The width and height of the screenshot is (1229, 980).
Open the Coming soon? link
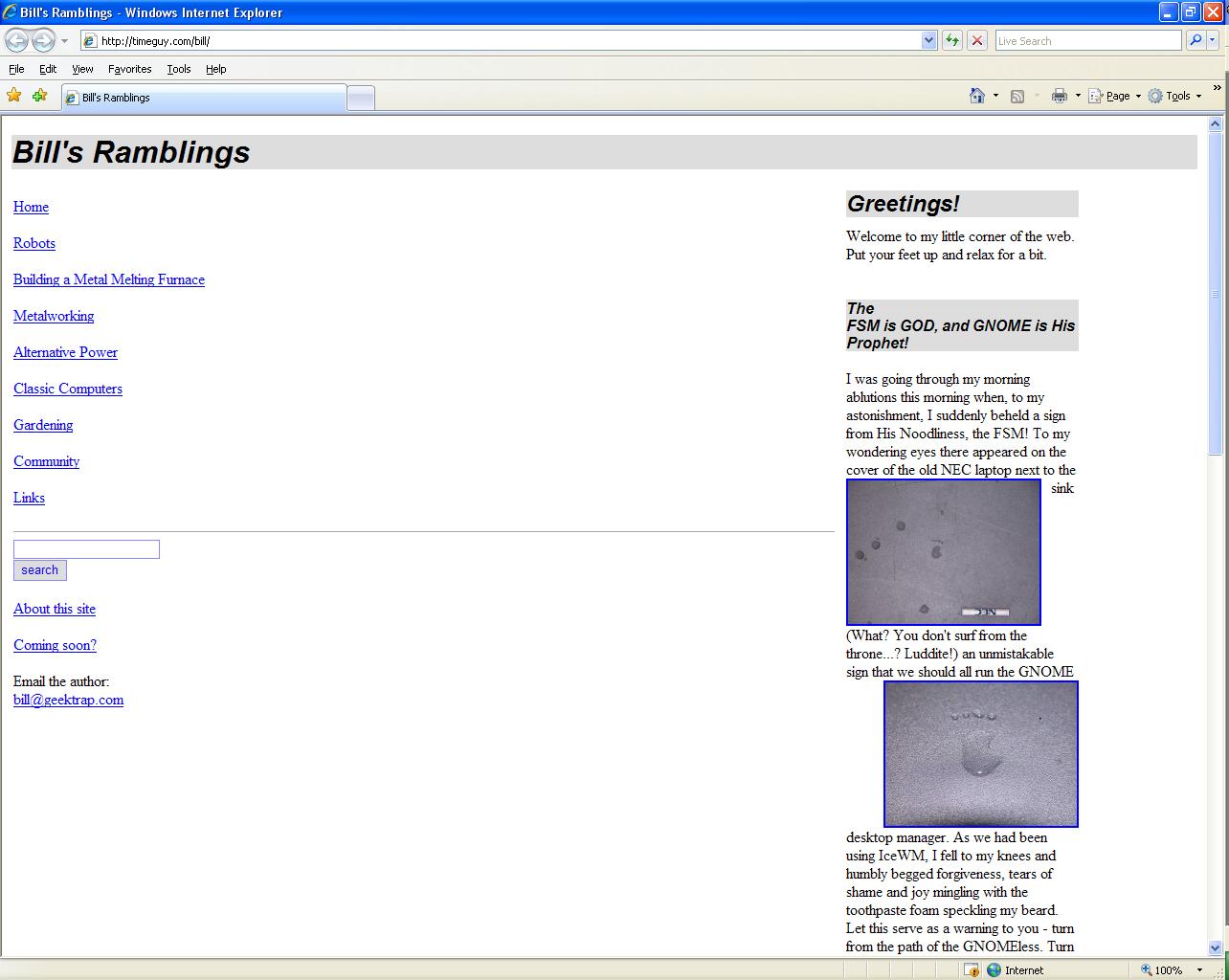[x=55, y=645]
